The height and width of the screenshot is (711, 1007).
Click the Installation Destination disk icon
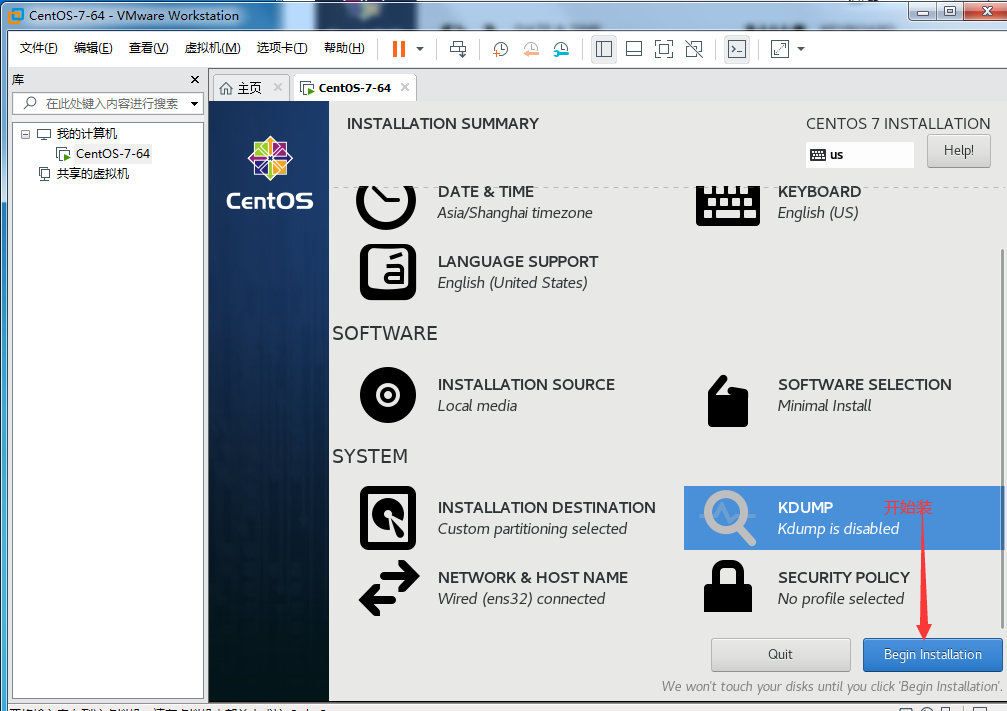(x=388, y=518)
